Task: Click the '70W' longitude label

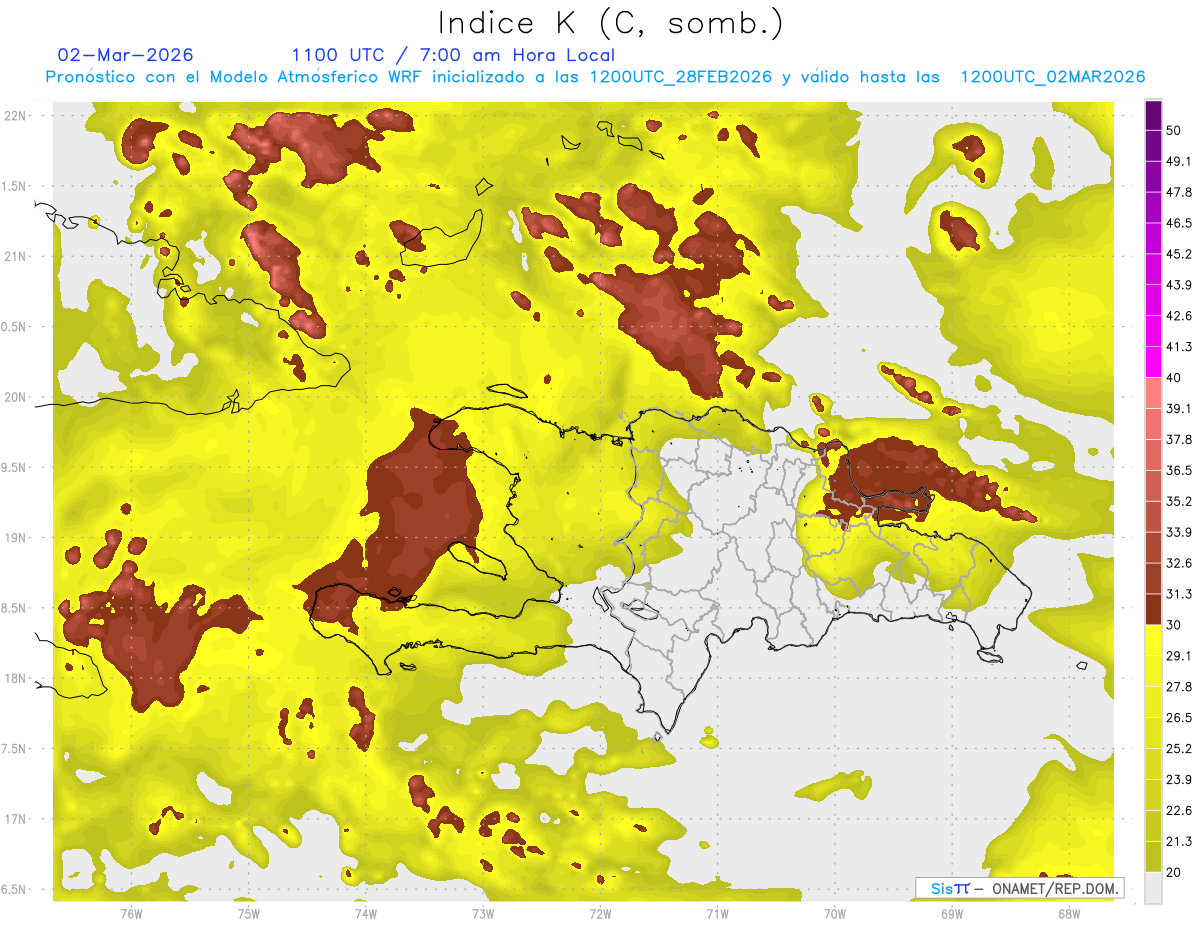Action: point(834,913)
